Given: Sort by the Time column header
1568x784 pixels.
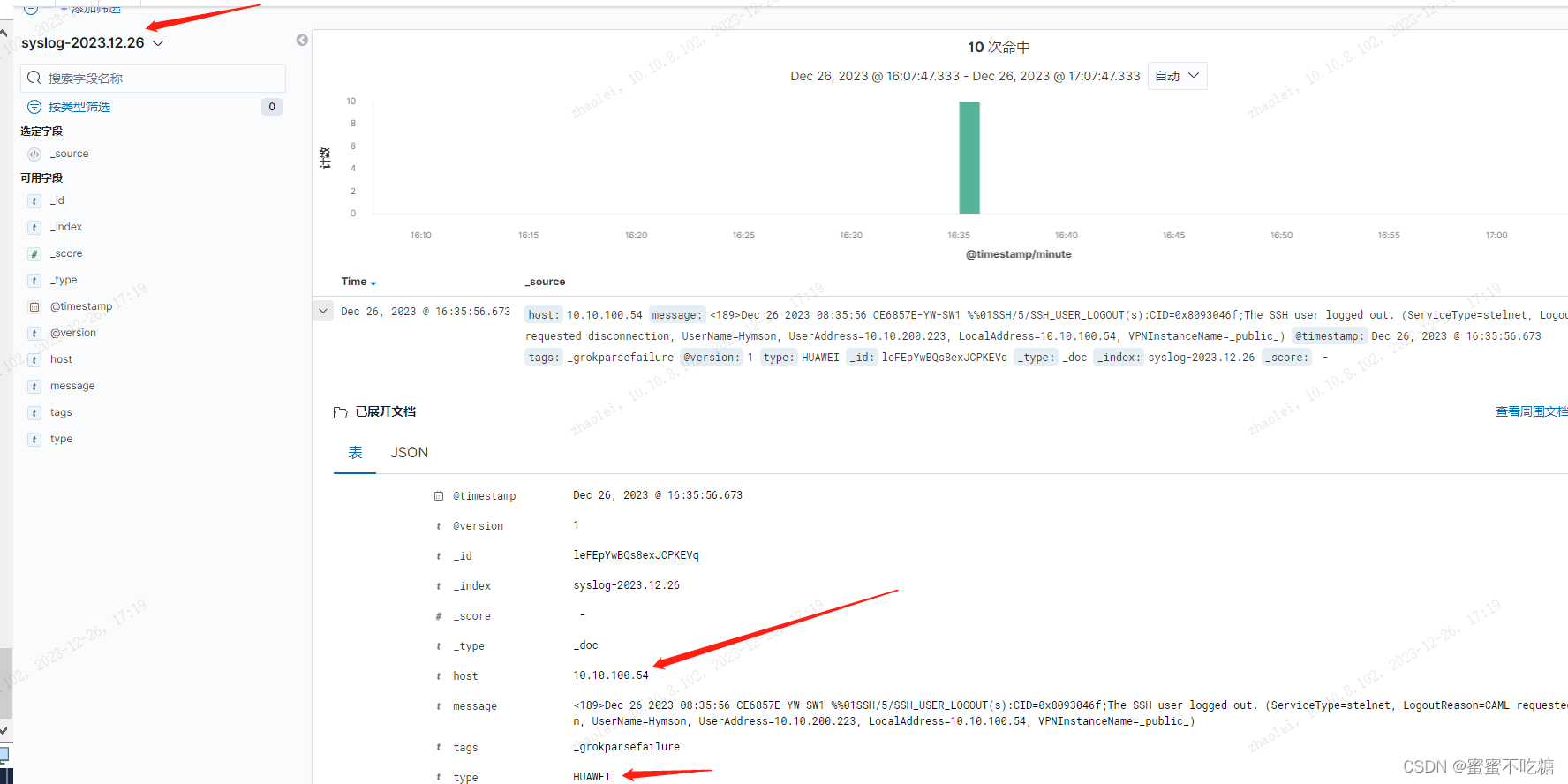Looking at the screenshot, I should coord(354,282).
